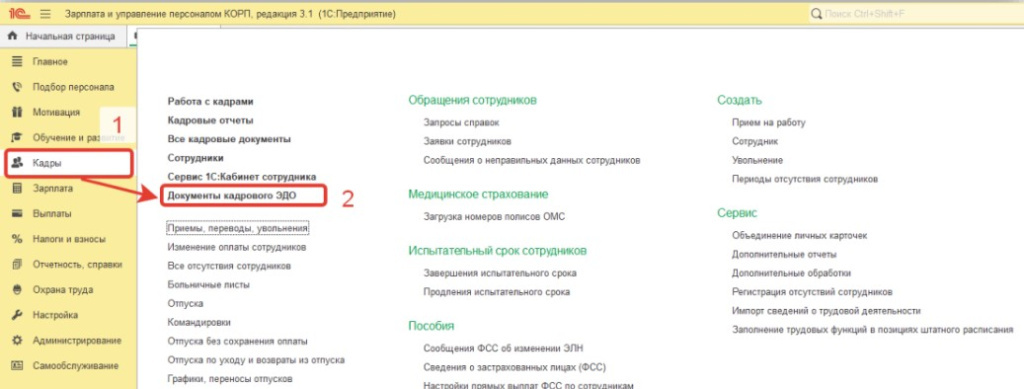Open the Сотрудники list link
The height and width of the screenshot is (389, 1024).
point(196,158)
